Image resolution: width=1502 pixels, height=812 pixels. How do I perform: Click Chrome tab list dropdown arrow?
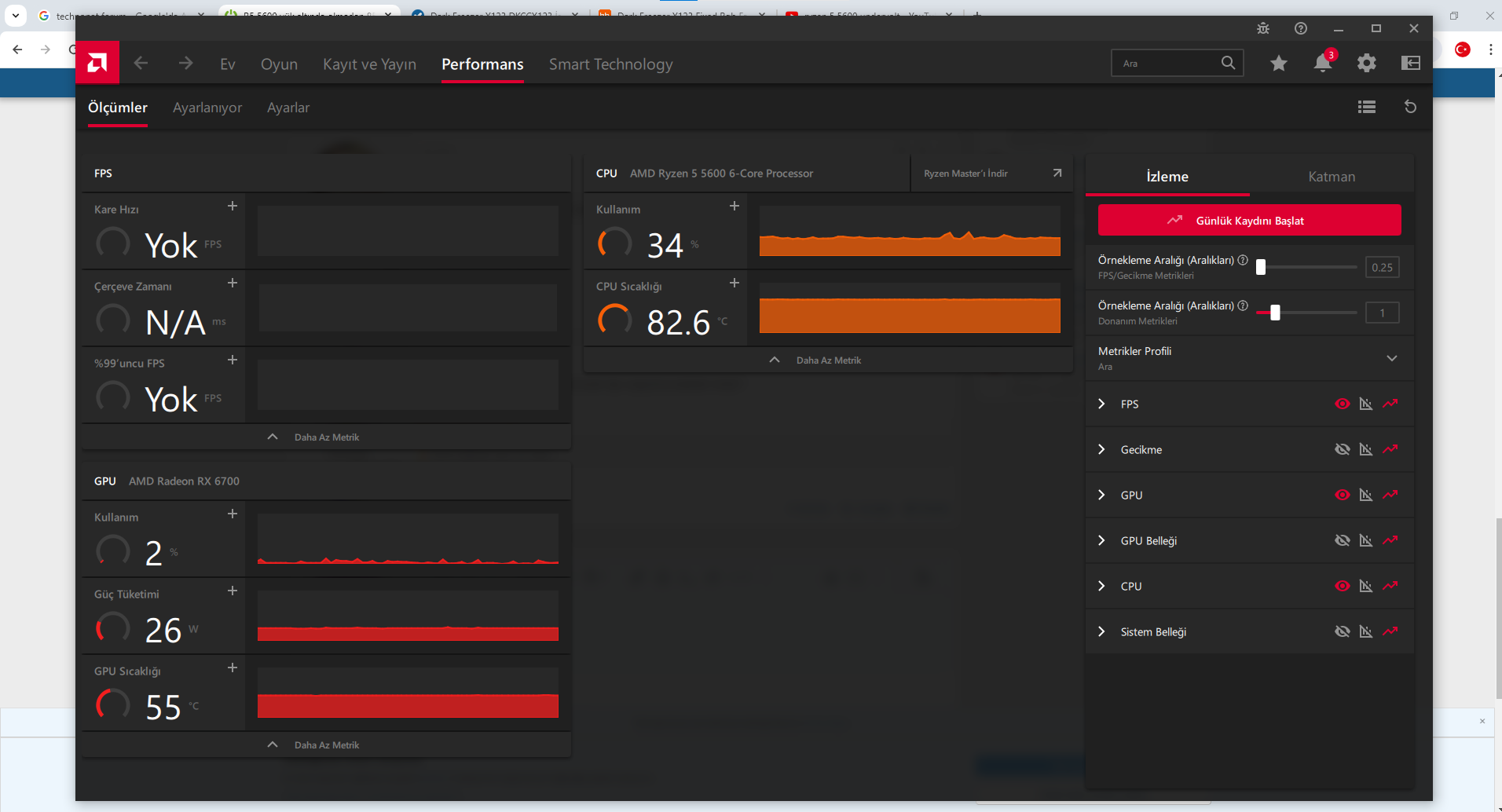(x=16, y=15)
